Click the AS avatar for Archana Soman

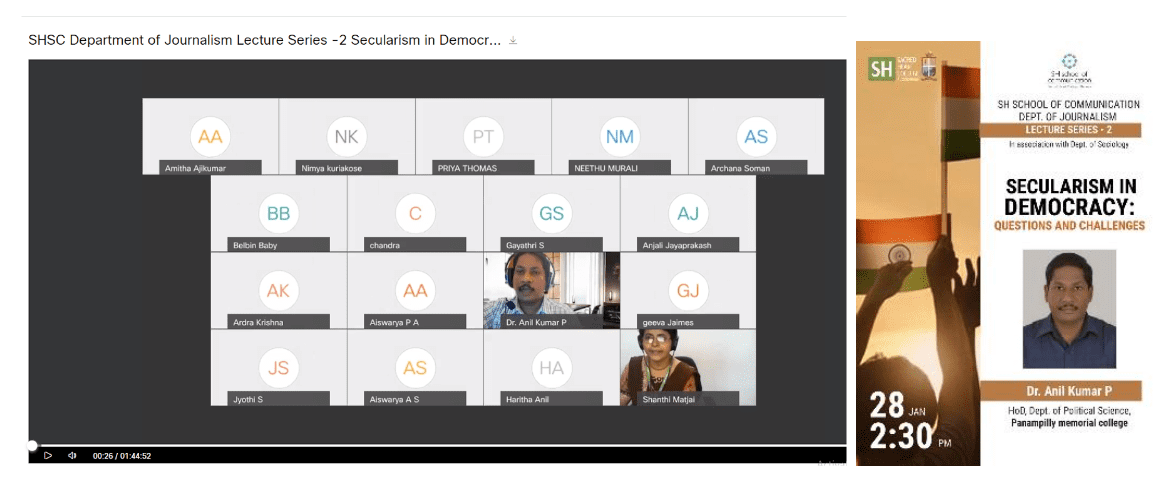pos(755,136)
